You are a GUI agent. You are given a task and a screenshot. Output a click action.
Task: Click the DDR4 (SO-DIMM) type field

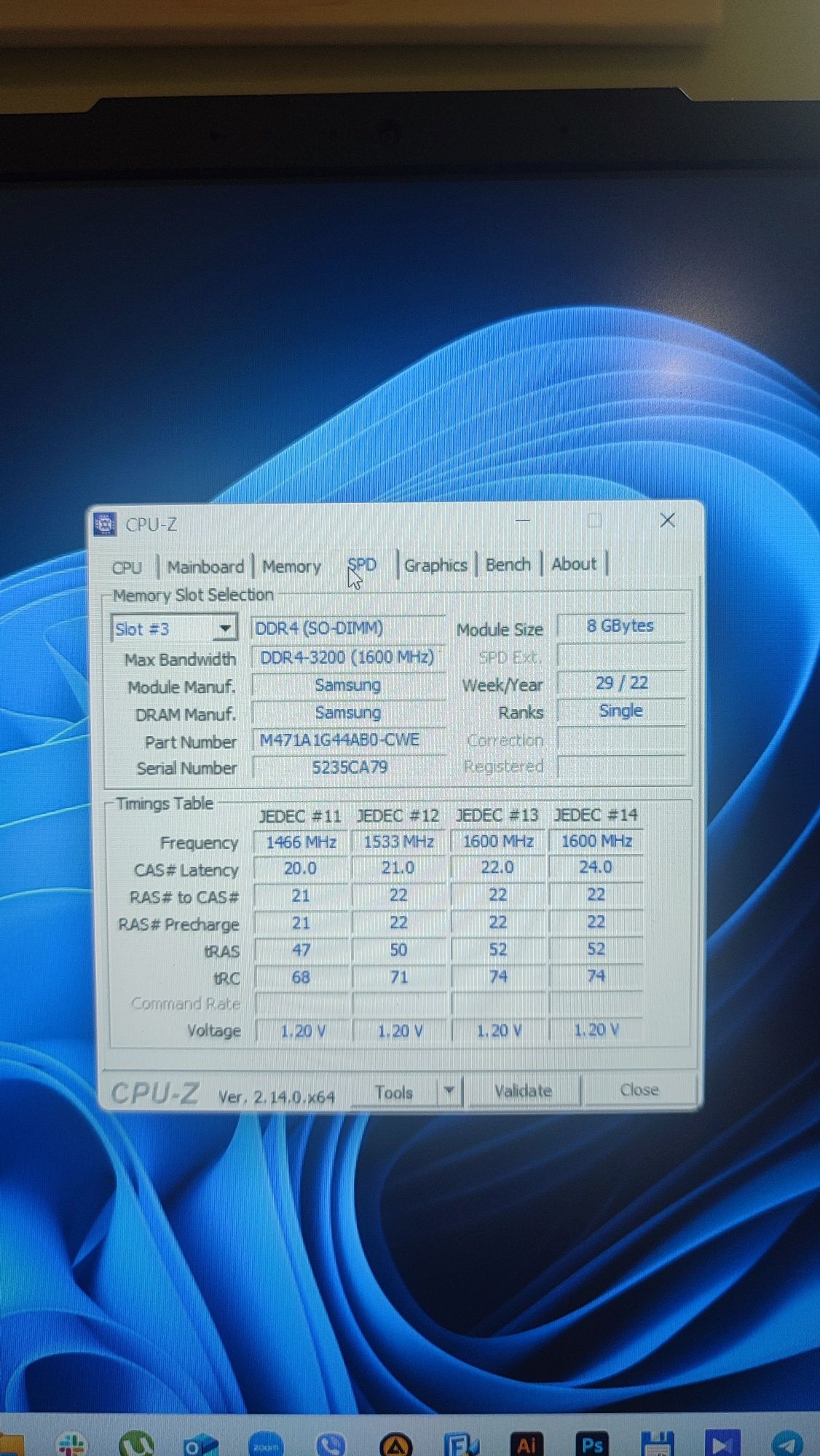tap(347, 628)
